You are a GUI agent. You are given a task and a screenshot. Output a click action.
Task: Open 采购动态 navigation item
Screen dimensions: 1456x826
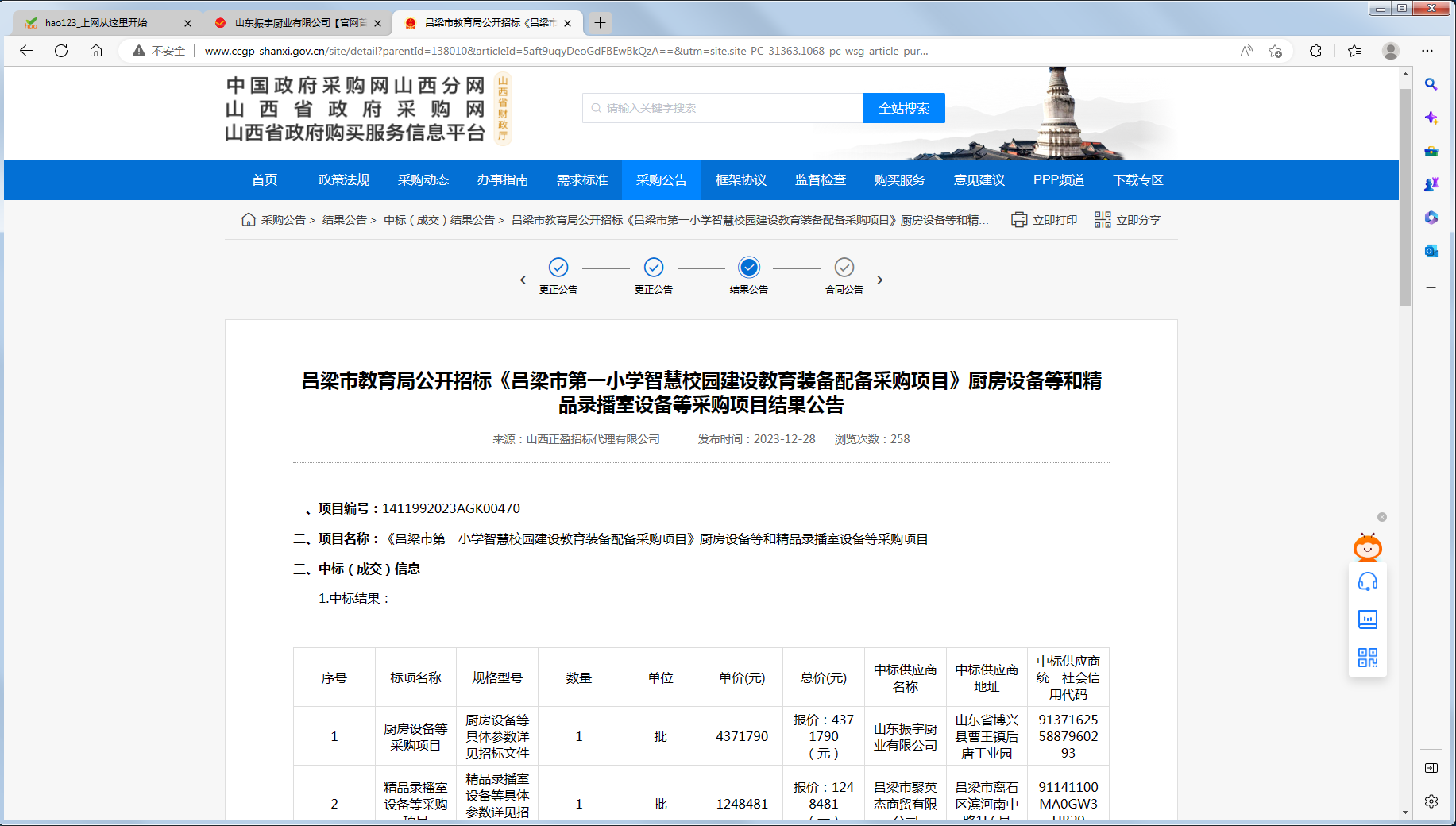point(423,180)
